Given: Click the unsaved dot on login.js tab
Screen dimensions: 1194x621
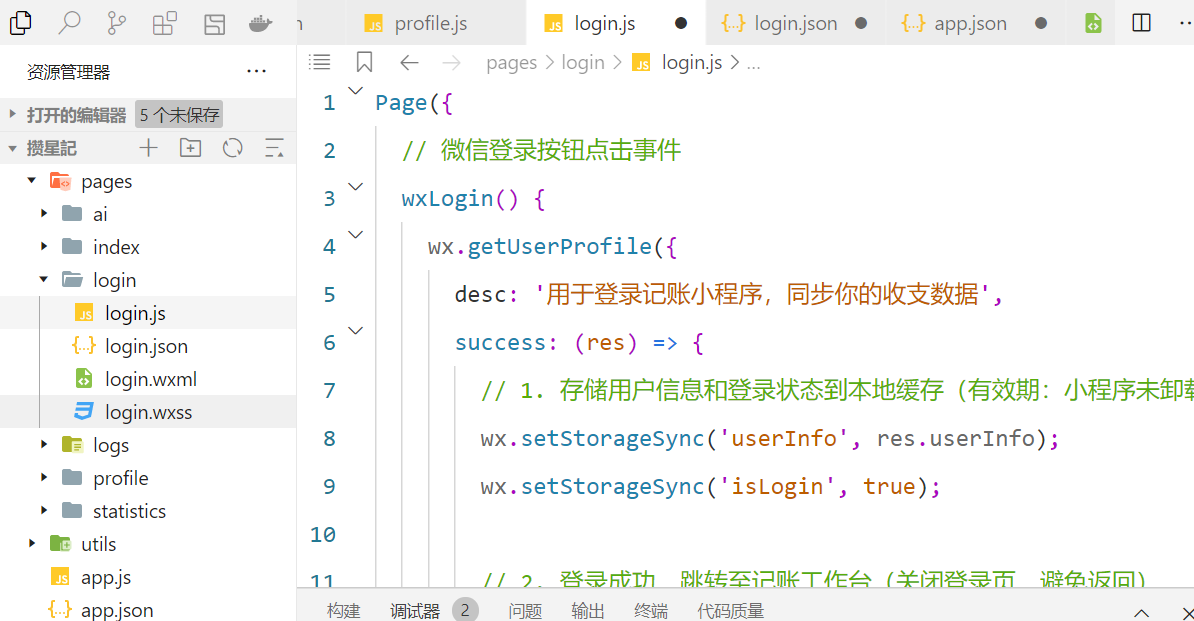Looking at the screenshot, I should [682, 23].
